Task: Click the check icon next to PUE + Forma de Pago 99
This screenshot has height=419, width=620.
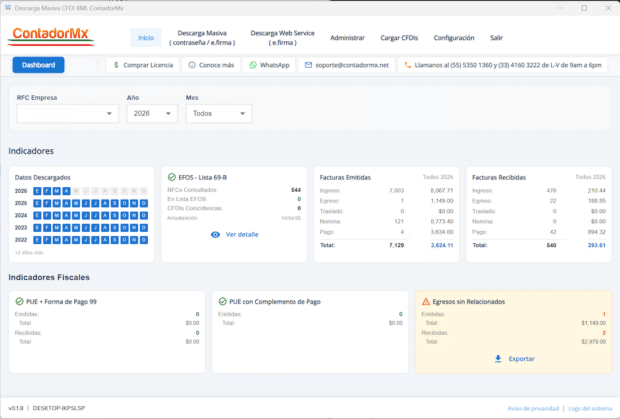Action: (x=19, y=302)
